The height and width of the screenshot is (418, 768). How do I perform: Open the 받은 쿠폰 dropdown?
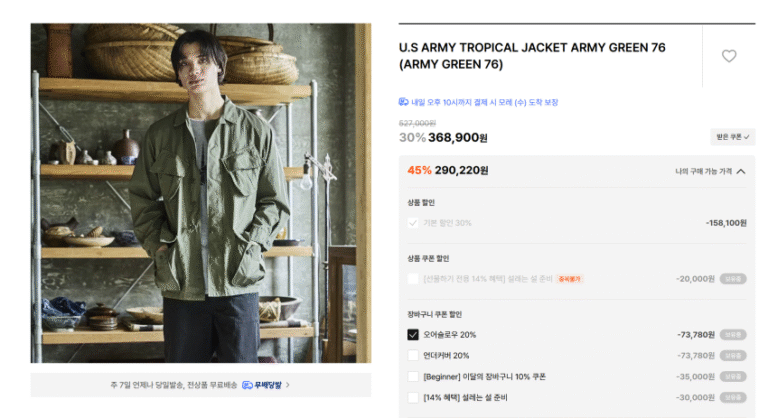(x=732, y=137)
